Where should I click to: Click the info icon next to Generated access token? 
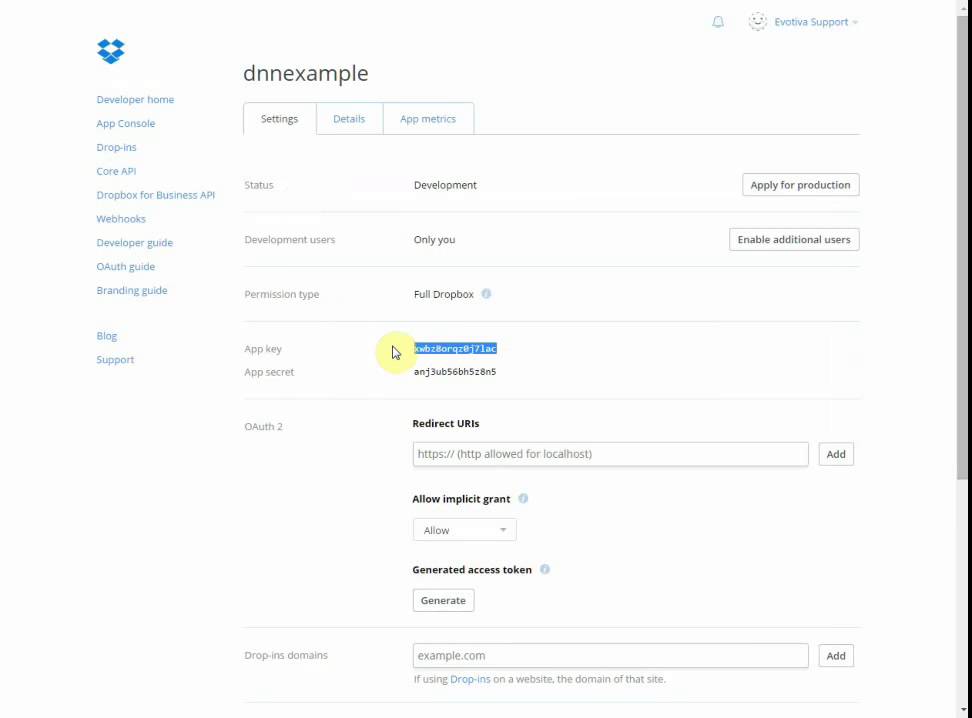544,569
